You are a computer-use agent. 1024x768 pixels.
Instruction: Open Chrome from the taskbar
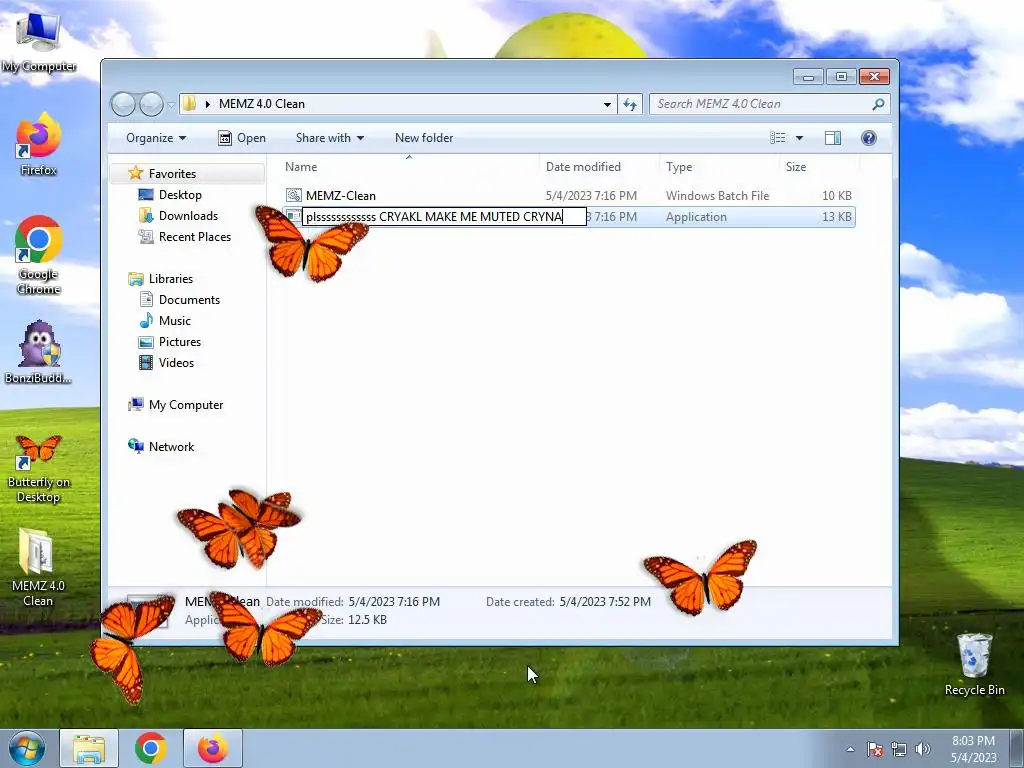151,748
